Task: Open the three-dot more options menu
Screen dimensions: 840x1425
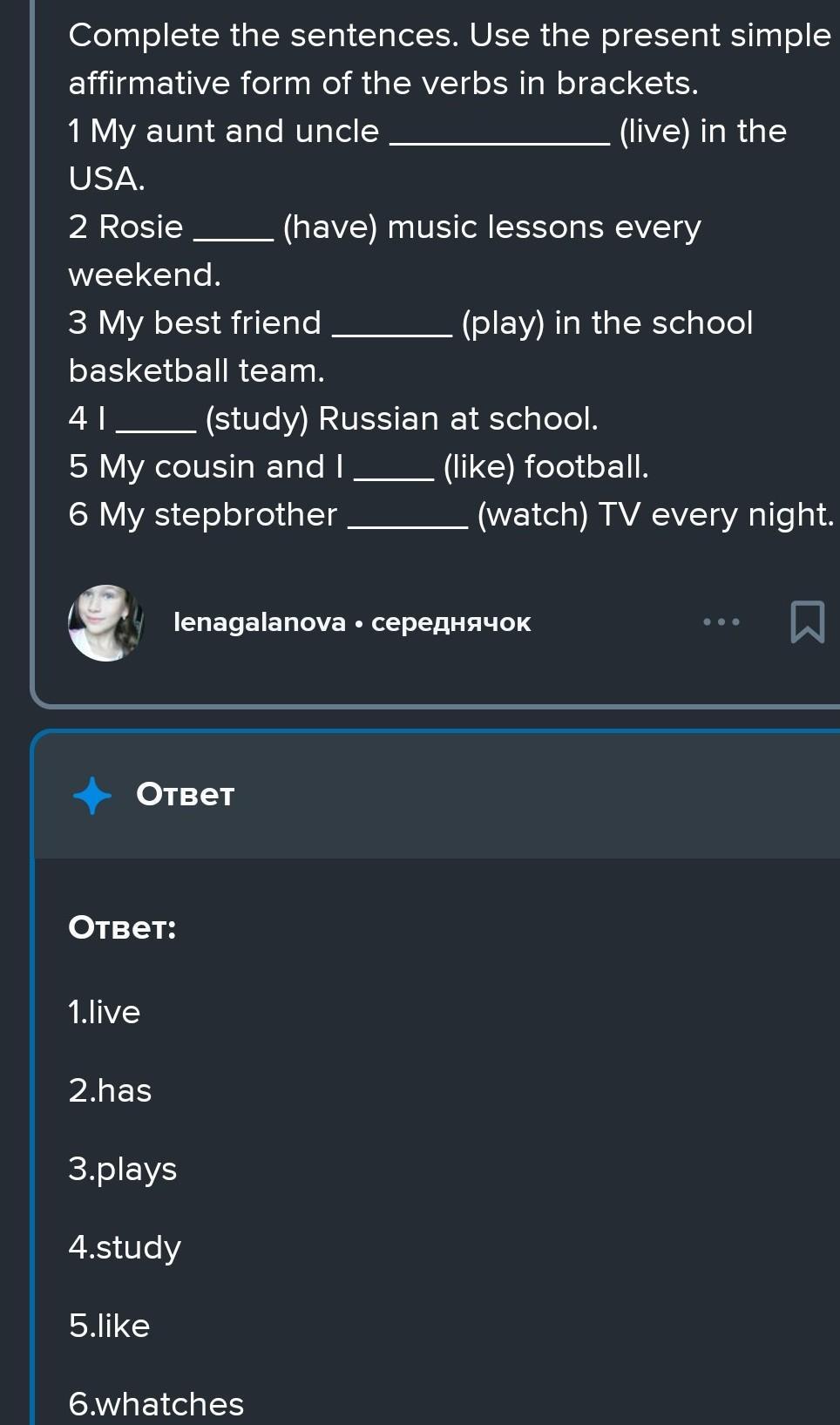Action: [x=721, y=621]
